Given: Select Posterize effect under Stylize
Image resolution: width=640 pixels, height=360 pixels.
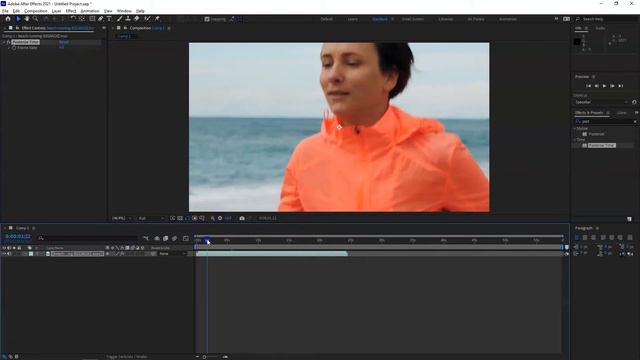Looking at the screenshot, I should (x=596, y=134).
